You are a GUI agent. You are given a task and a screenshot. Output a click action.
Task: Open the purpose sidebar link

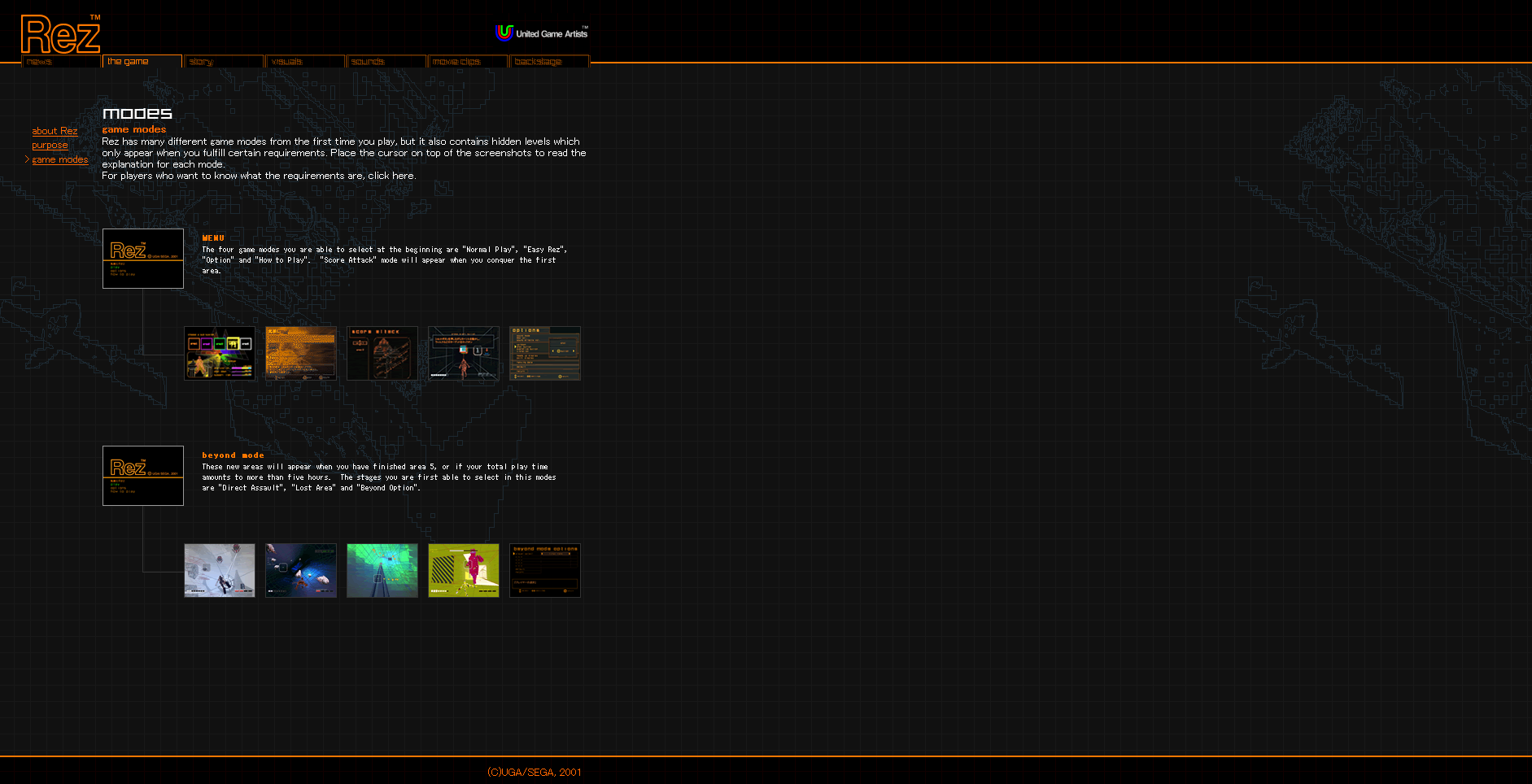coord(50,146)
